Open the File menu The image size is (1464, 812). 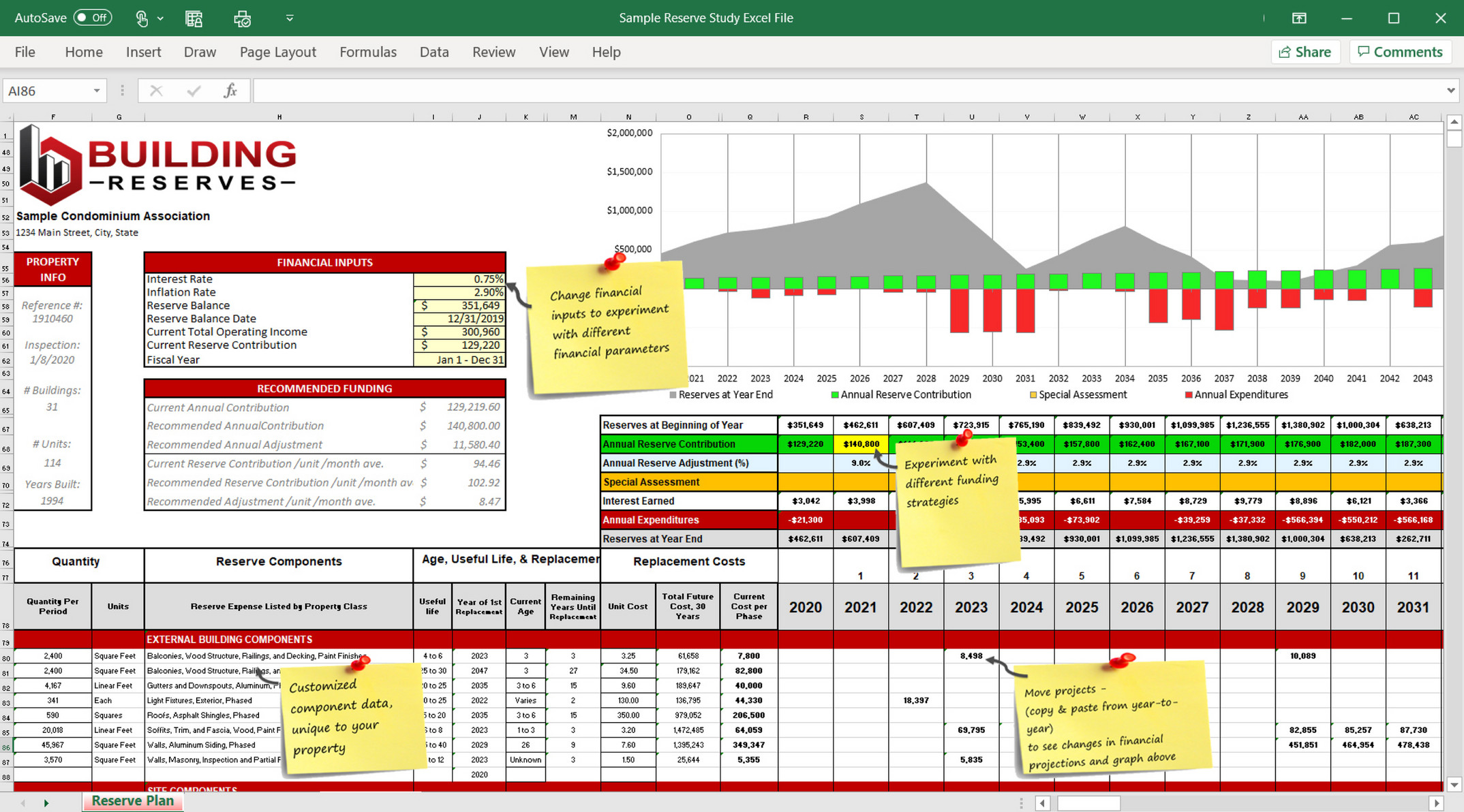[25, 52]
